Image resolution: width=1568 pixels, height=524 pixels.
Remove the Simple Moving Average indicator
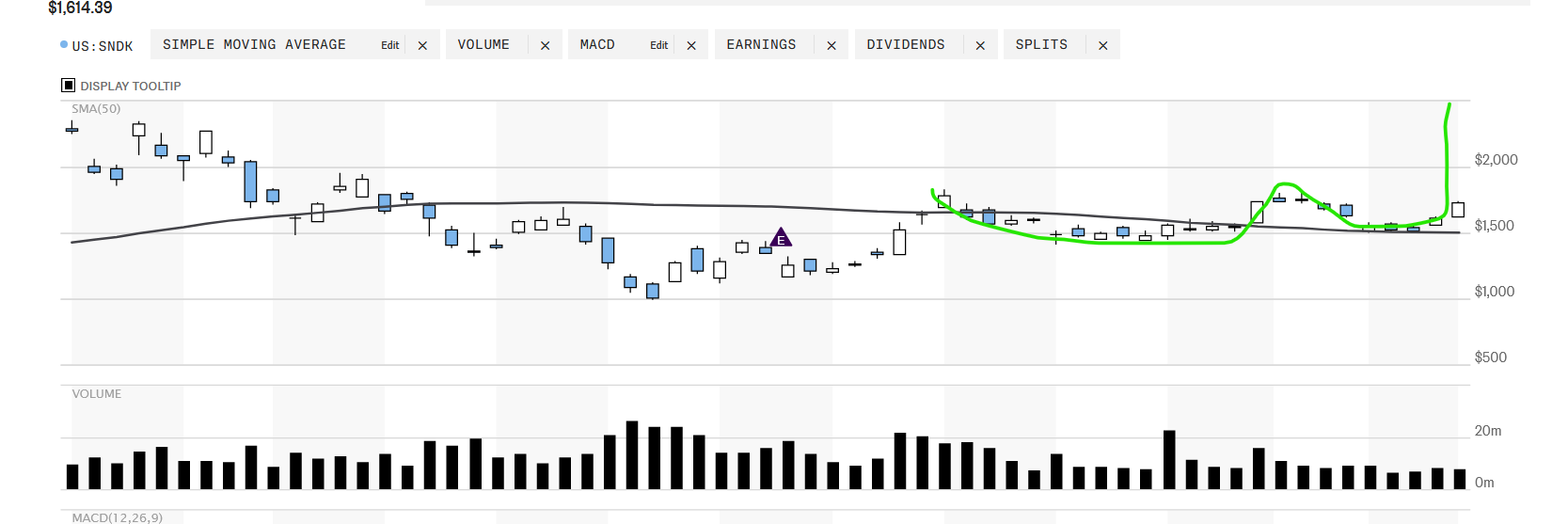click(x=422, y=45)
